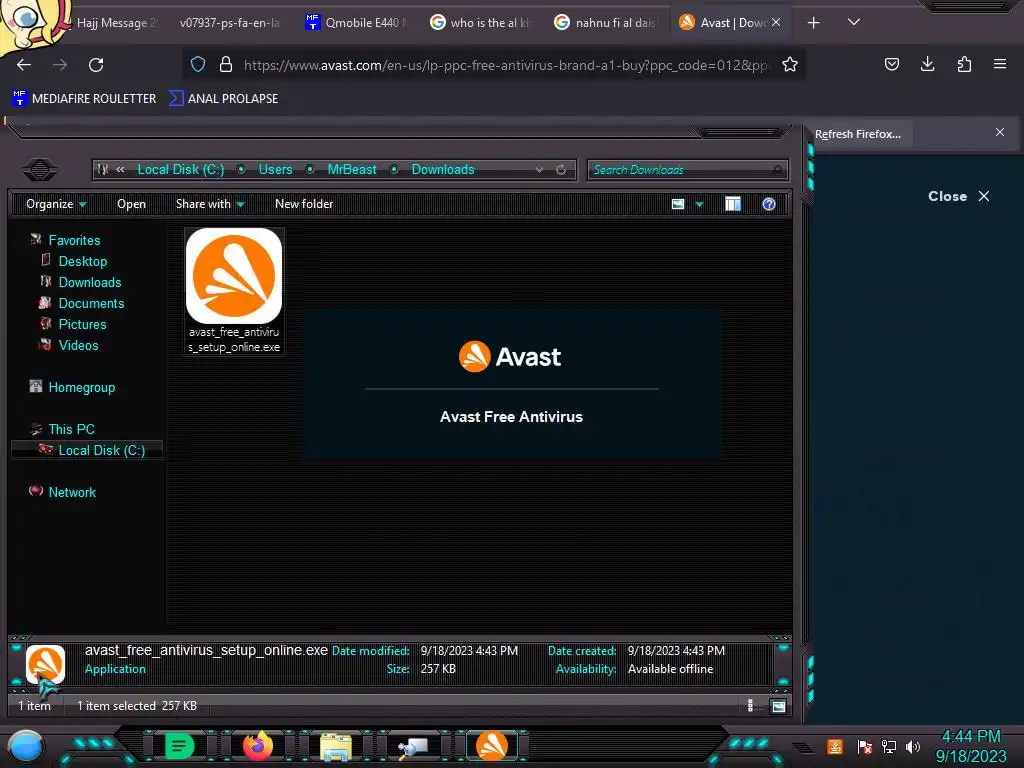The height and width of the screenshot is (768, 1024).
Task: Click Explorer back navigation button
Action: [x=40, y=170]
